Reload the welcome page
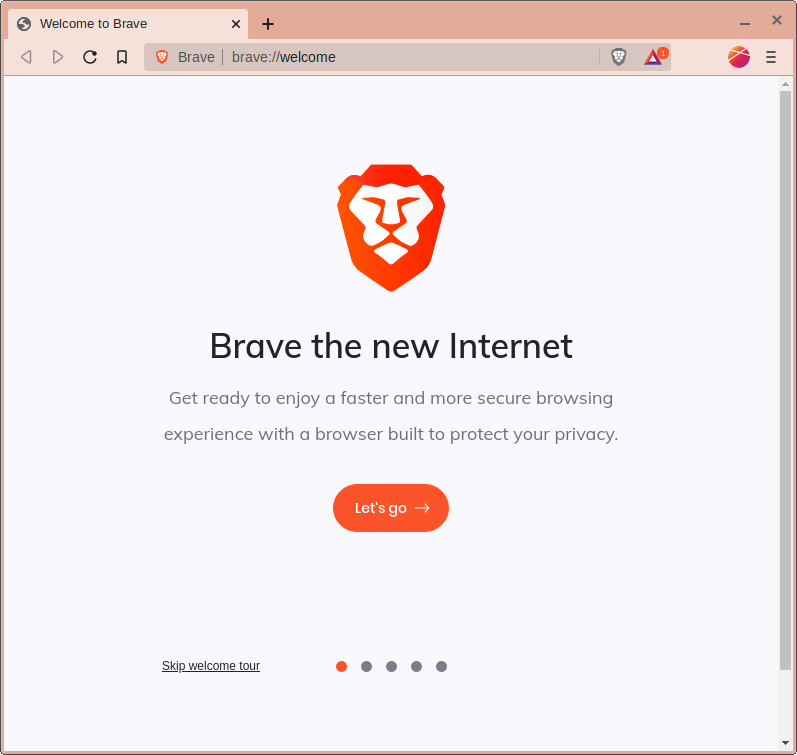Image resolution: width=797 pixels, height=755 pixels. tap(90, 57)
